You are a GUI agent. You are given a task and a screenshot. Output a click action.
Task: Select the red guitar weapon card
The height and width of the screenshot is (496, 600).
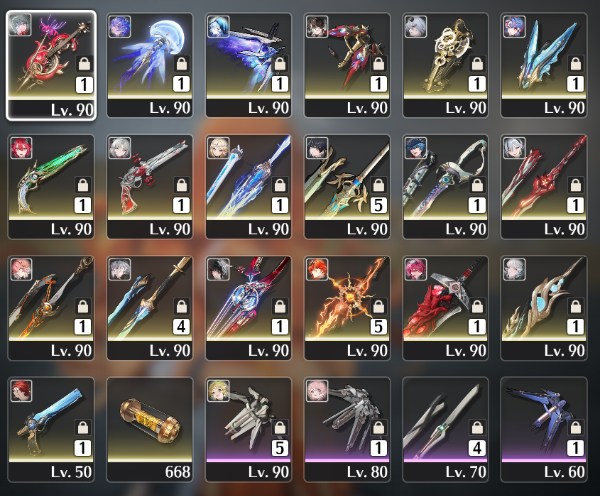pyautogui.click(x=51, y=65)
